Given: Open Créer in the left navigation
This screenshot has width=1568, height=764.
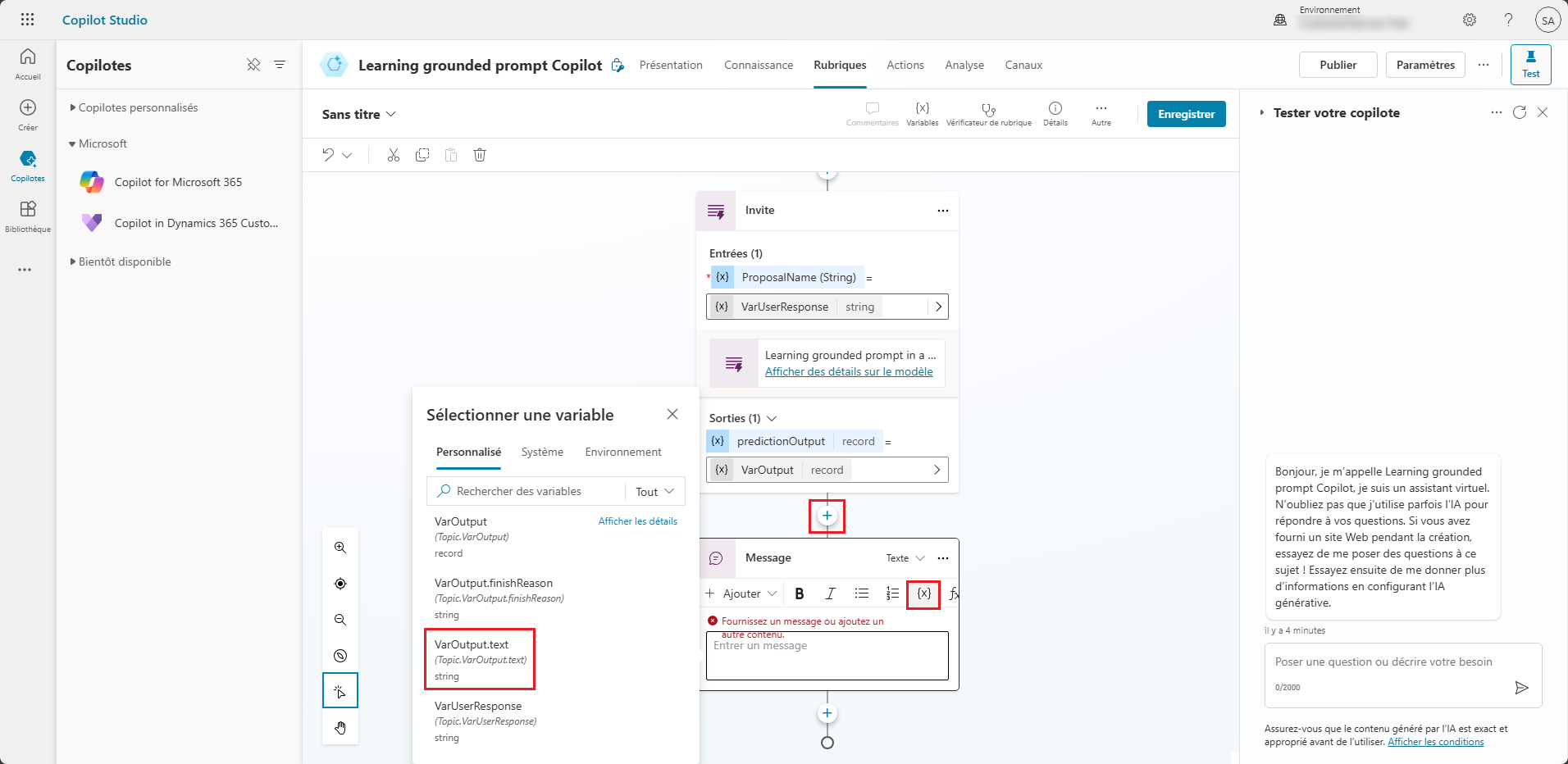Looking at the screenshot, I should 28,115.
